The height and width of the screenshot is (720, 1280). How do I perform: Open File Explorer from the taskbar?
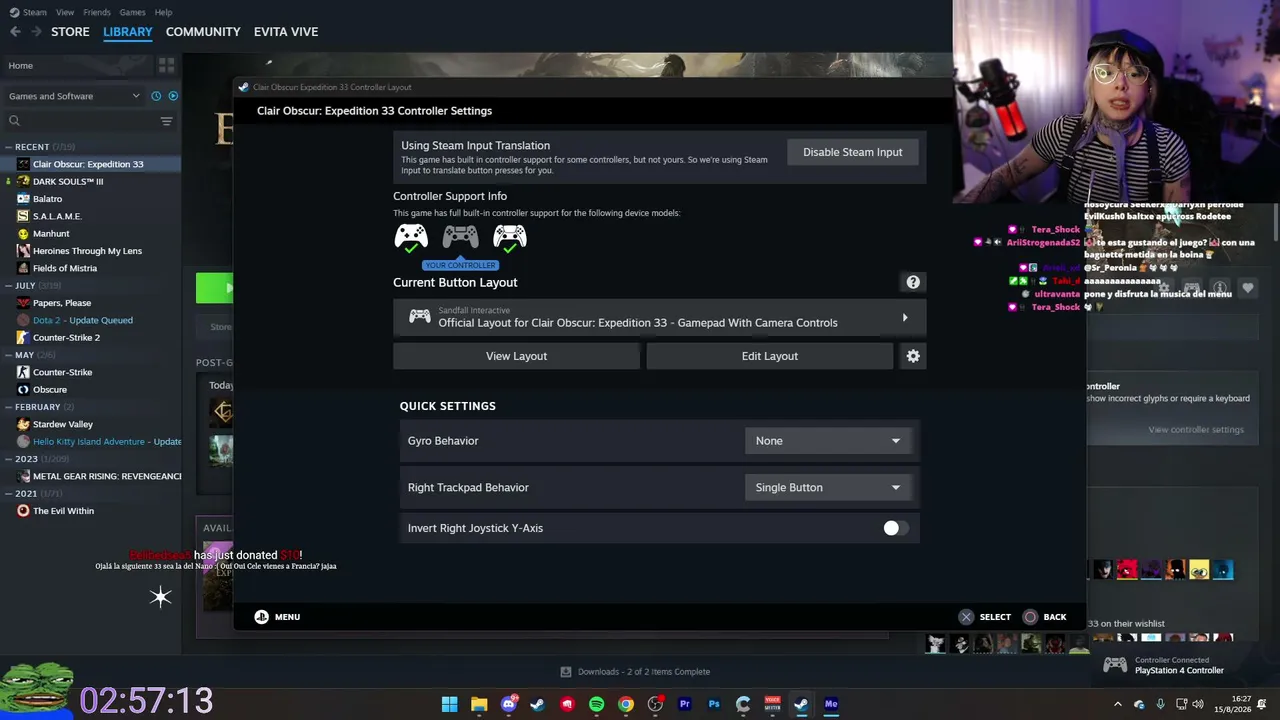(x=479, y=704)
